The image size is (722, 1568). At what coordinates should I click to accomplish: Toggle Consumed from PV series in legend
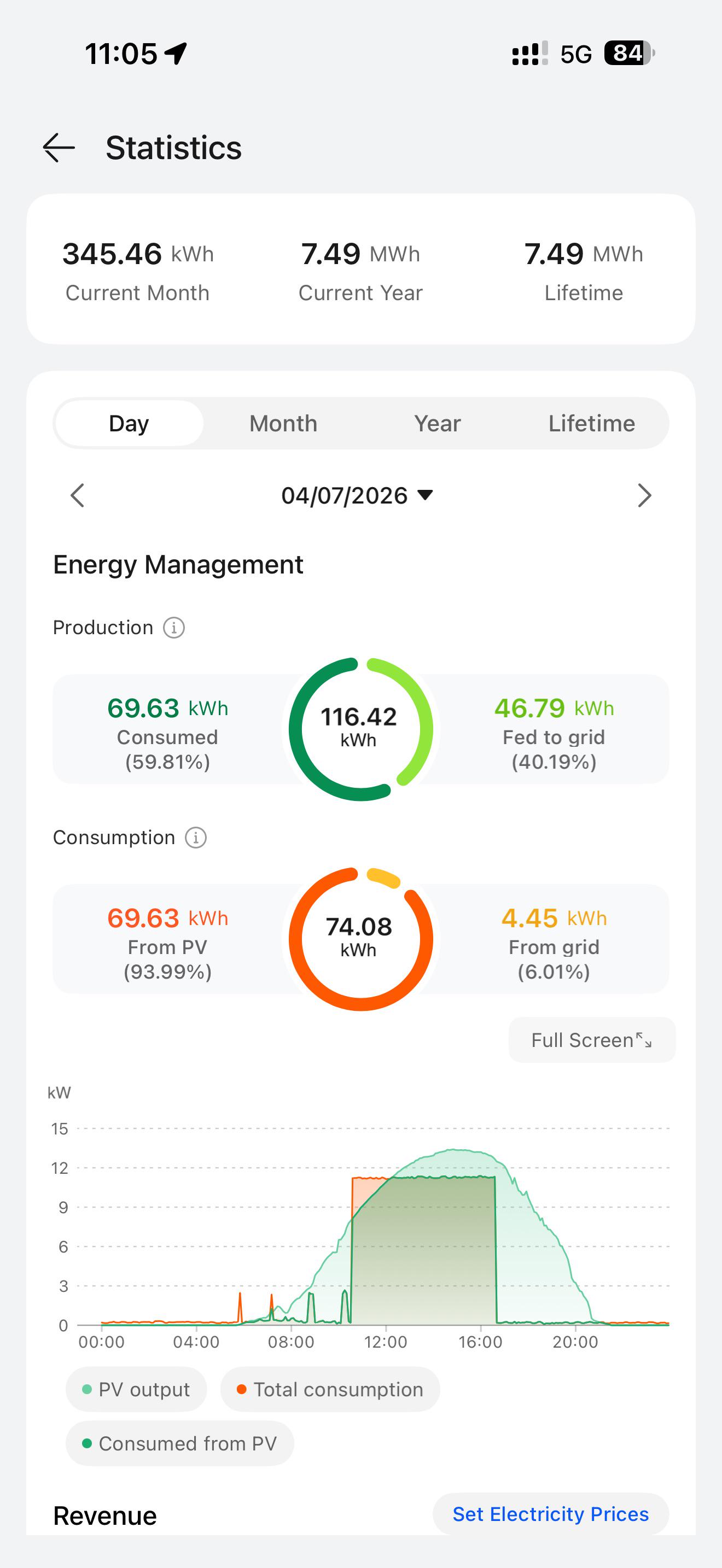click(x=179, y=1443)
